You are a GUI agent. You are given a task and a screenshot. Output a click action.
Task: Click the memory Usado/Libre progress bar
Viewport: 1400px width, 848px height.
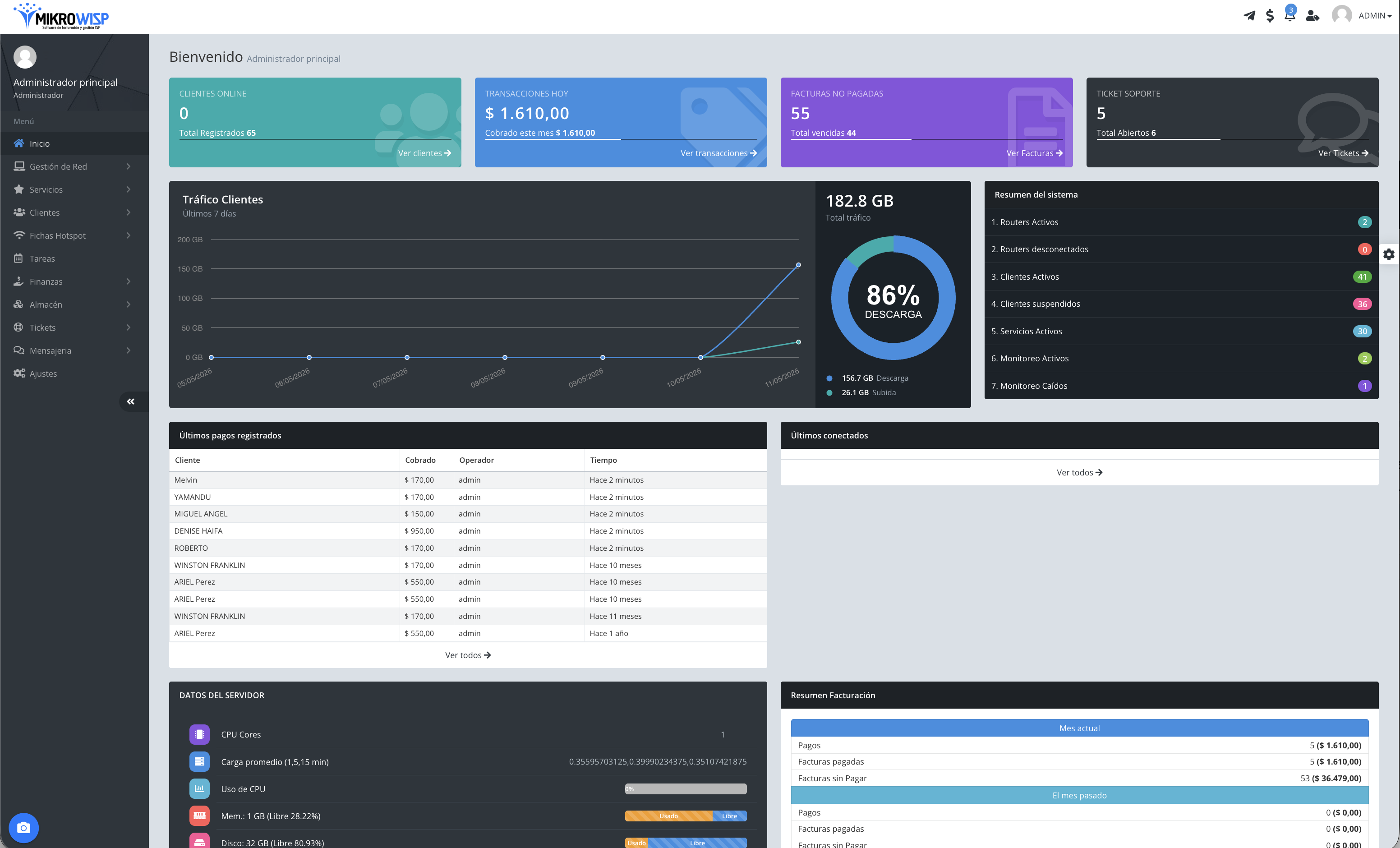click(x=685, y=816)
